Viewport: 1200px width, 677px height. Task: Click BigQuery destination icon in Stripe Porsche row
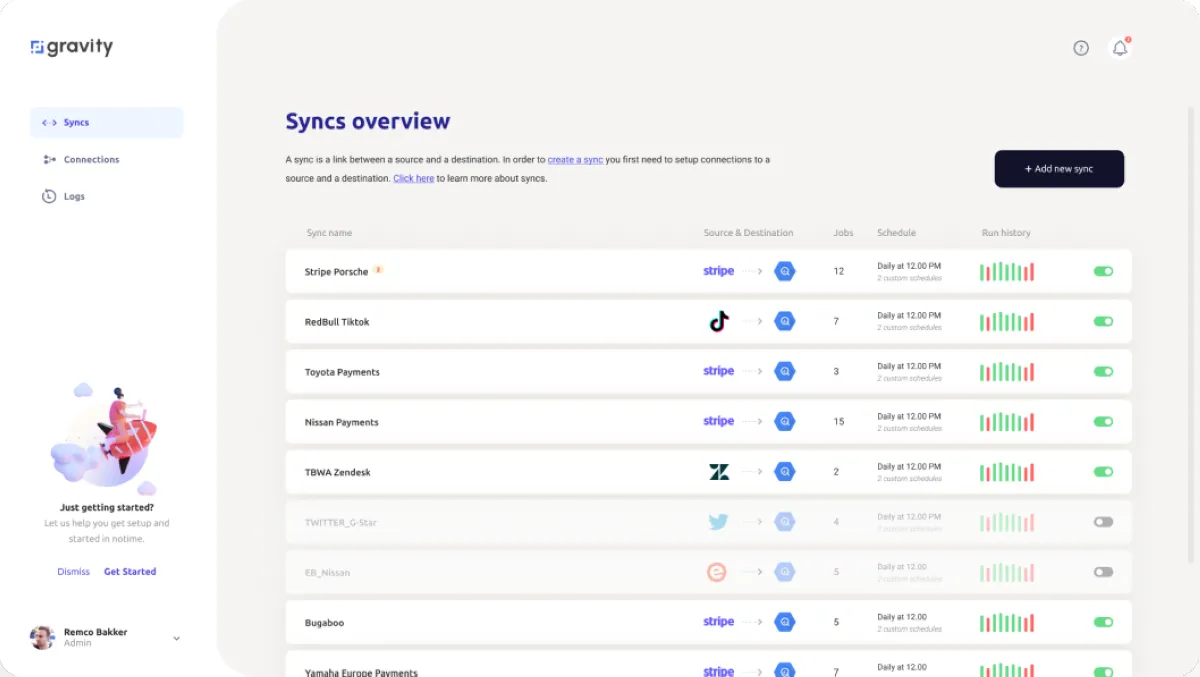tap(785, 271)
